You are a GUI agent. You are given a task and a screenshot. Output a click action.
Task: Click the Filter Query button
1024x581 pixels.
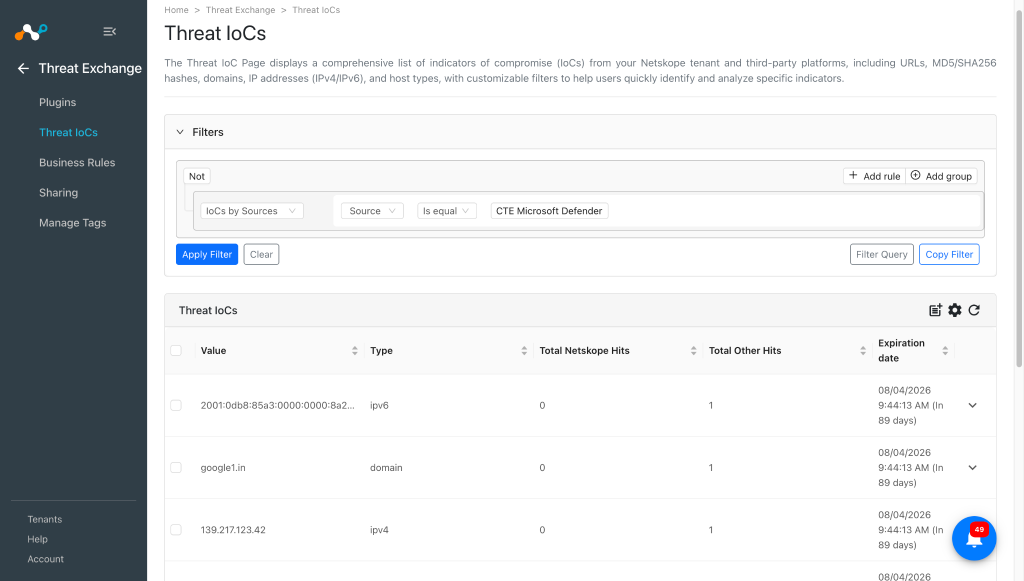(882, 255)
